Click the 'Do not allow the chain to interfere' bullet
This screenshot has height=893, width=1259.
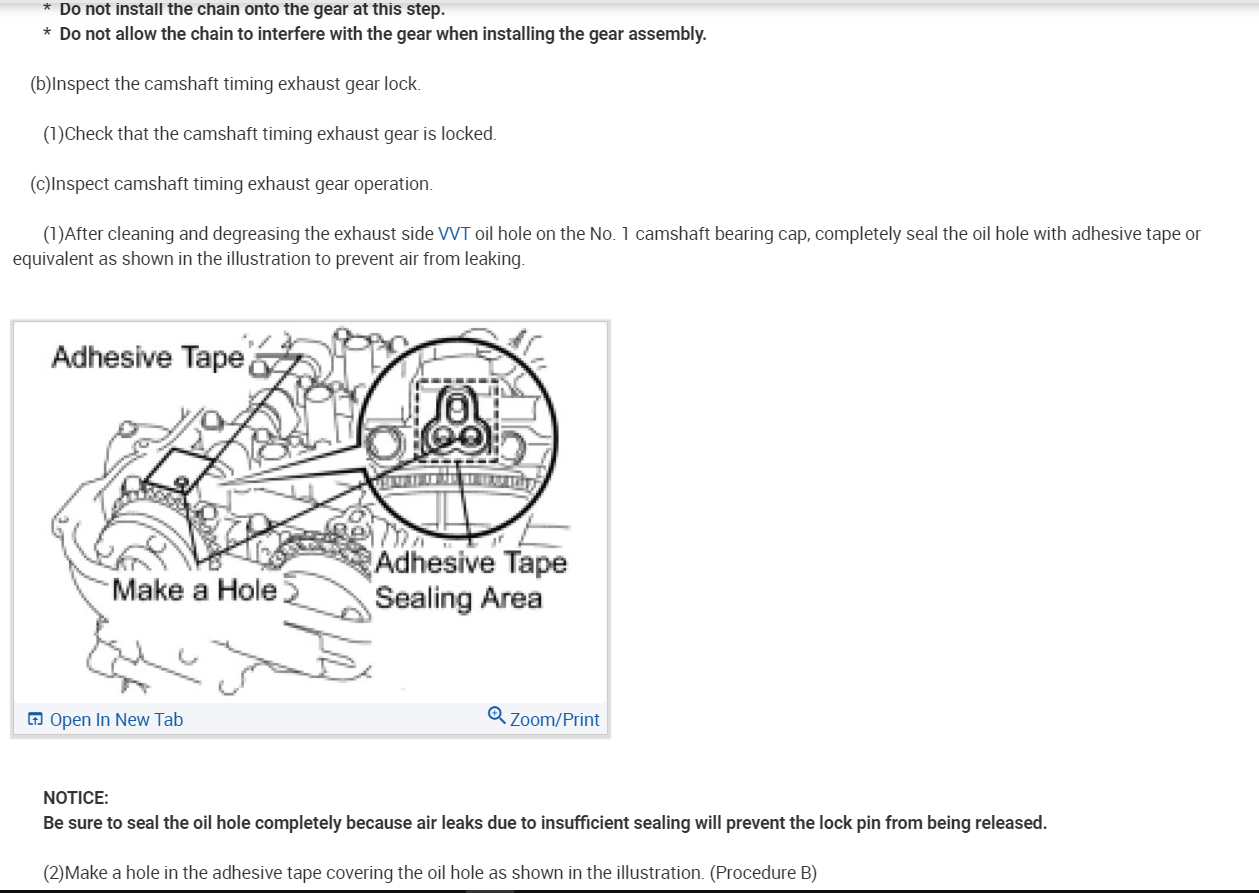pyautogui.click(x=375, y=34)
